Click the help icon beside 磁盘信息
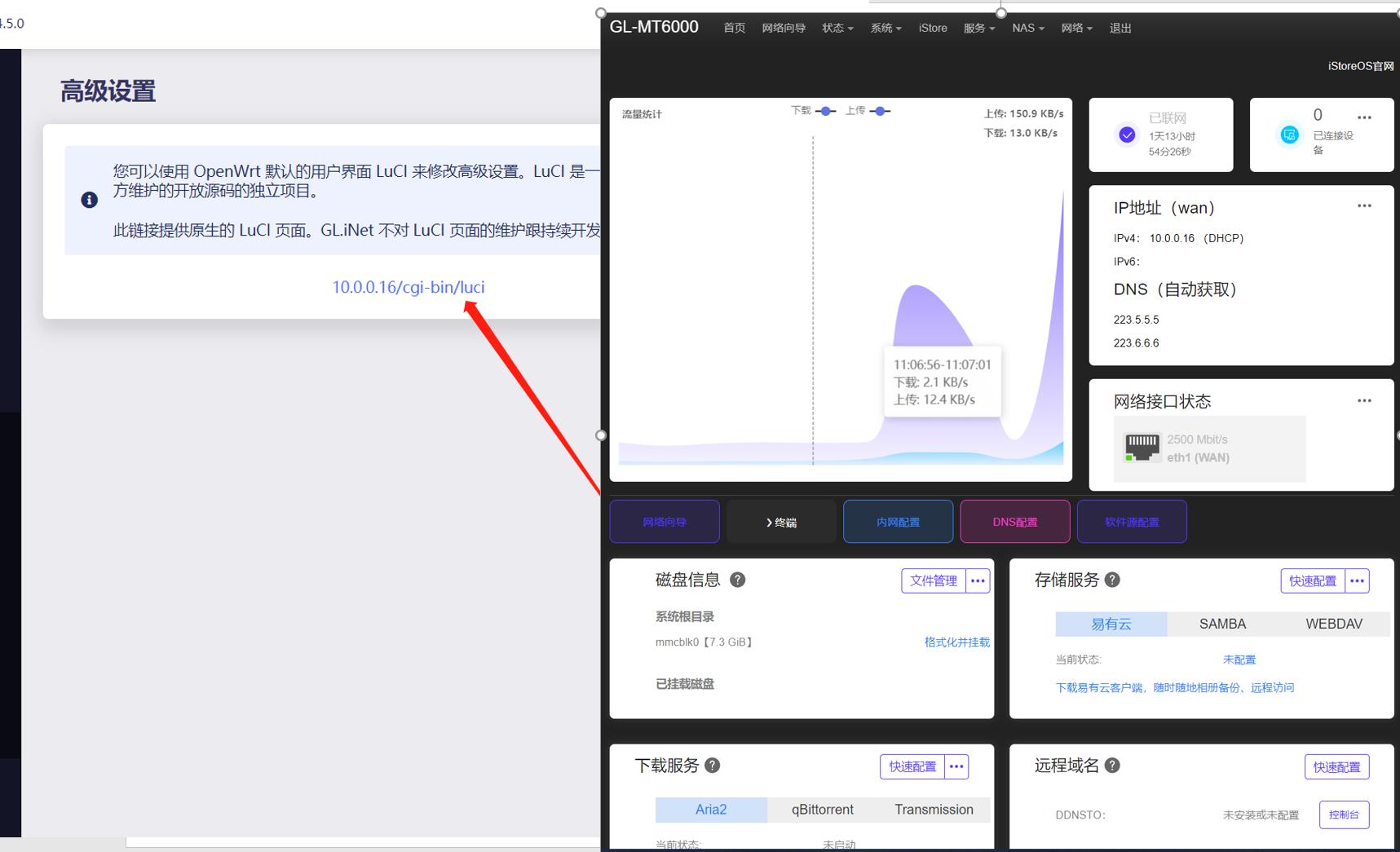The width and height of the screenshot is (1400, 852). pyautogui.click(x=738, y=580)
